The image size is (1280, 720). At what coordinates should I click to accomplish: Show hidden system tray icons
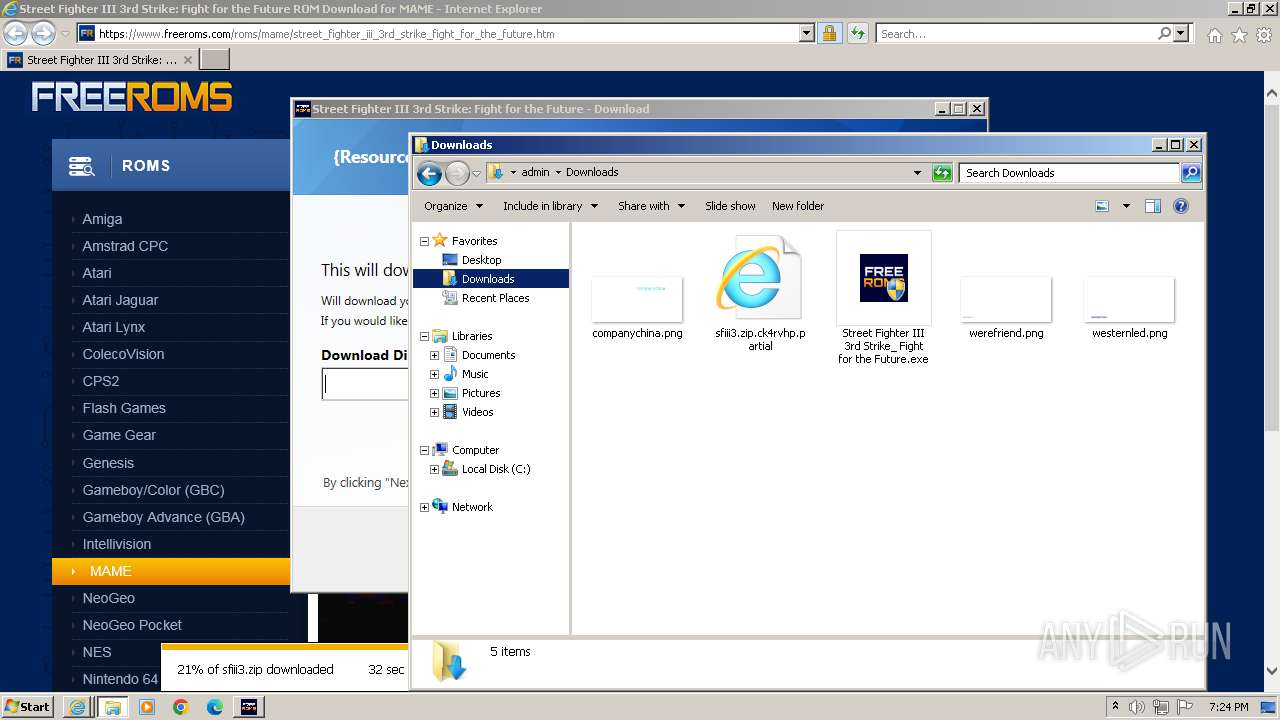point(1115,707)
